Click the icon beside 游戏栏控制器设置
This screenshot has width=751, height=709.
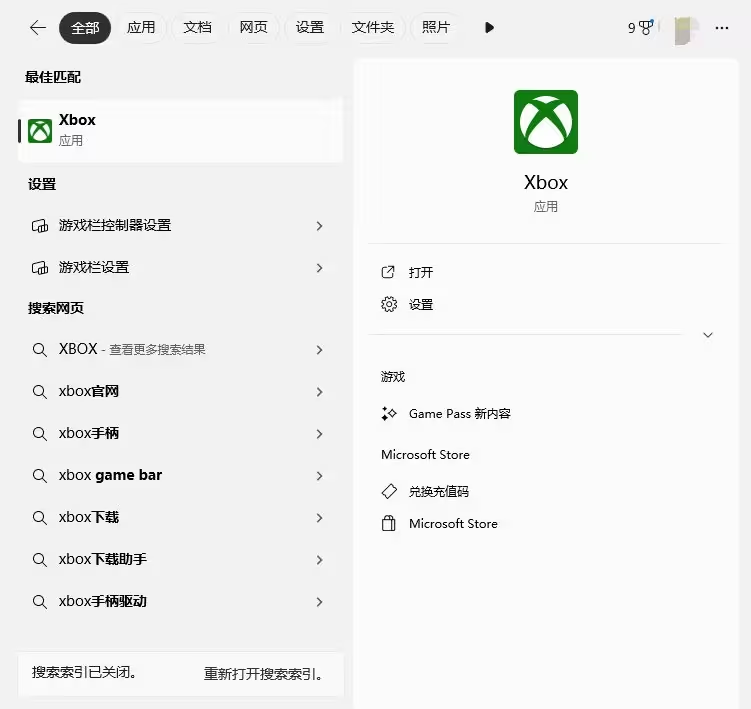[x=40, y=226]
